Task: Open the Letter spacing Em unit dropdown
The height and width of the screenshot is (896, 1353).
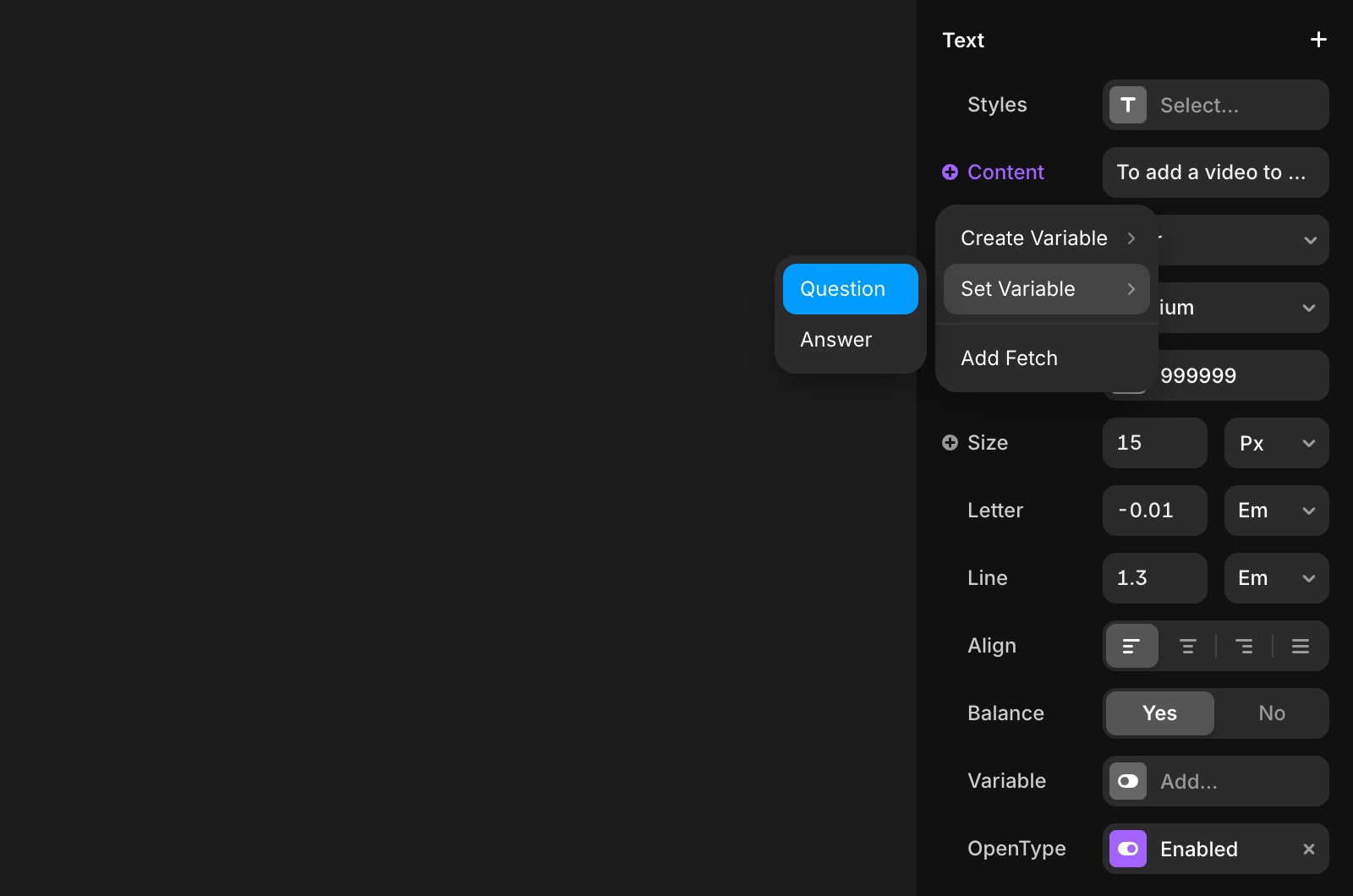Action: click(x=1277, y=511)
